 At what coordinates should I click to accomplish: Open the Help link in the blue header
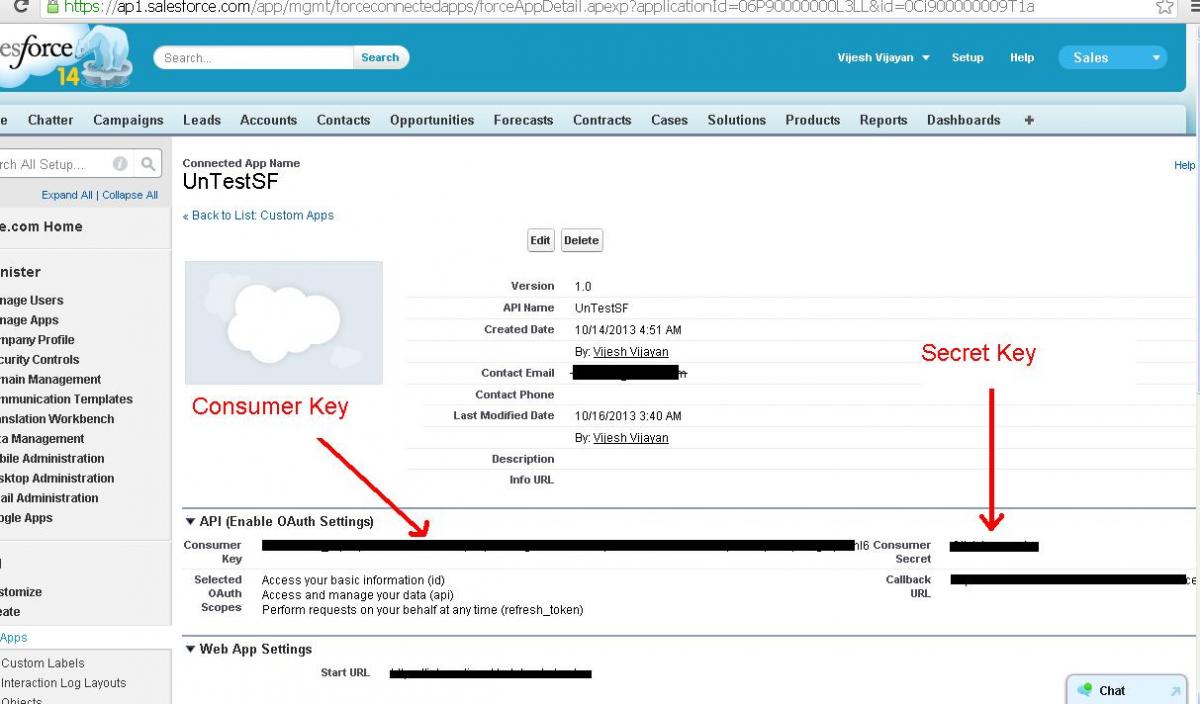[x=1022, y=58]
